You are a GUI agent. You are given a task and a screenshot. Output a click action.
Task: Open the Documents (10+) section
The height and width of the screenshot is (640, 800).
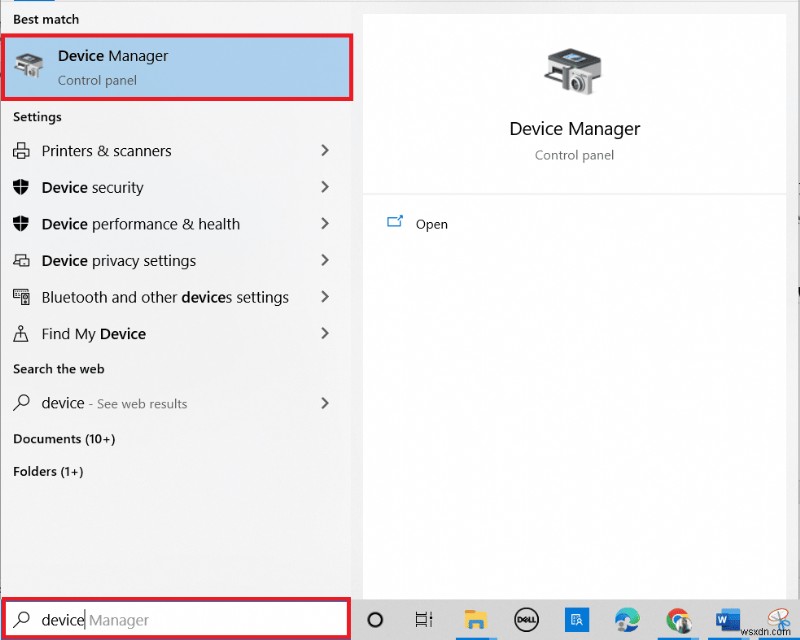pos(64,438)
